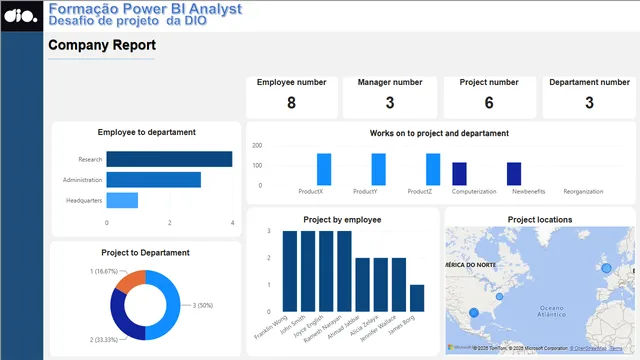This screenshot has width=640, height=360.
Task: Click Ramesh Narayan's column in Project by employee
Action: coord(344,271)
